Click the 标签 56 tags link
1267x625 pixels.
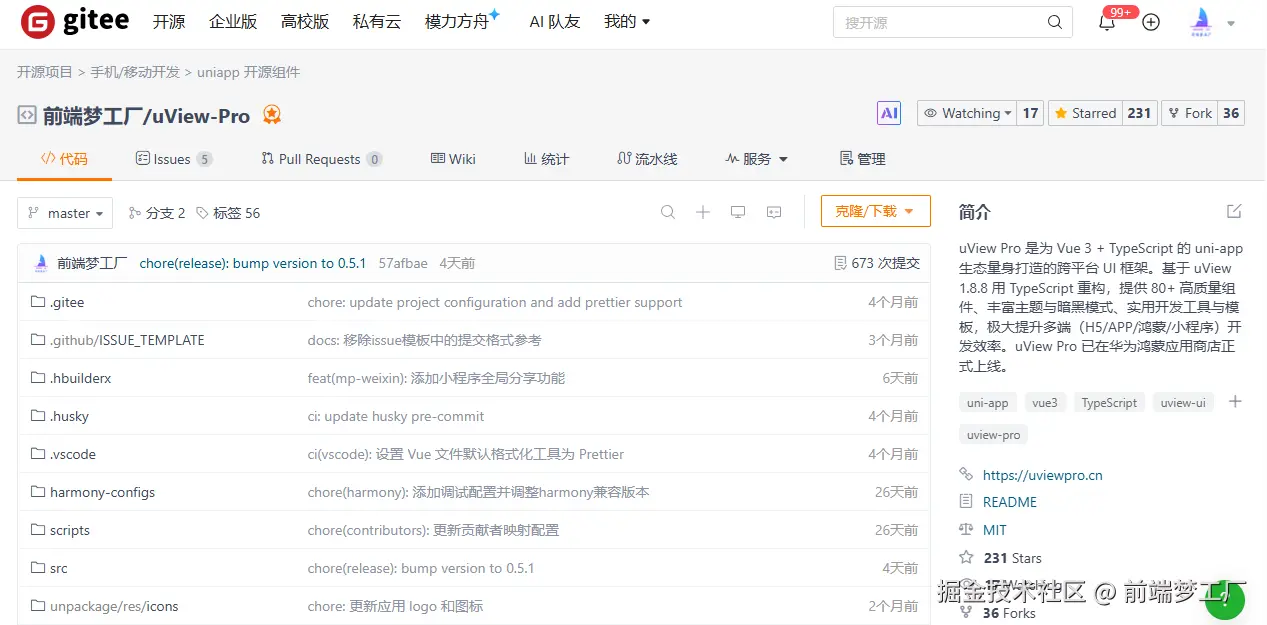coord(228,213)
